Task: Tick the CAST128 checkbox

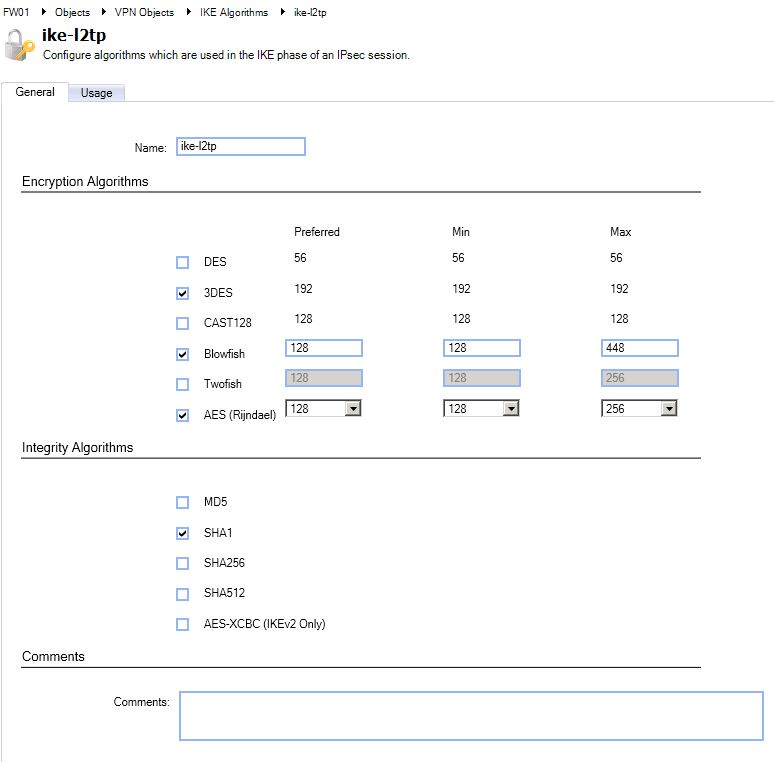Action: coord(182,324)
